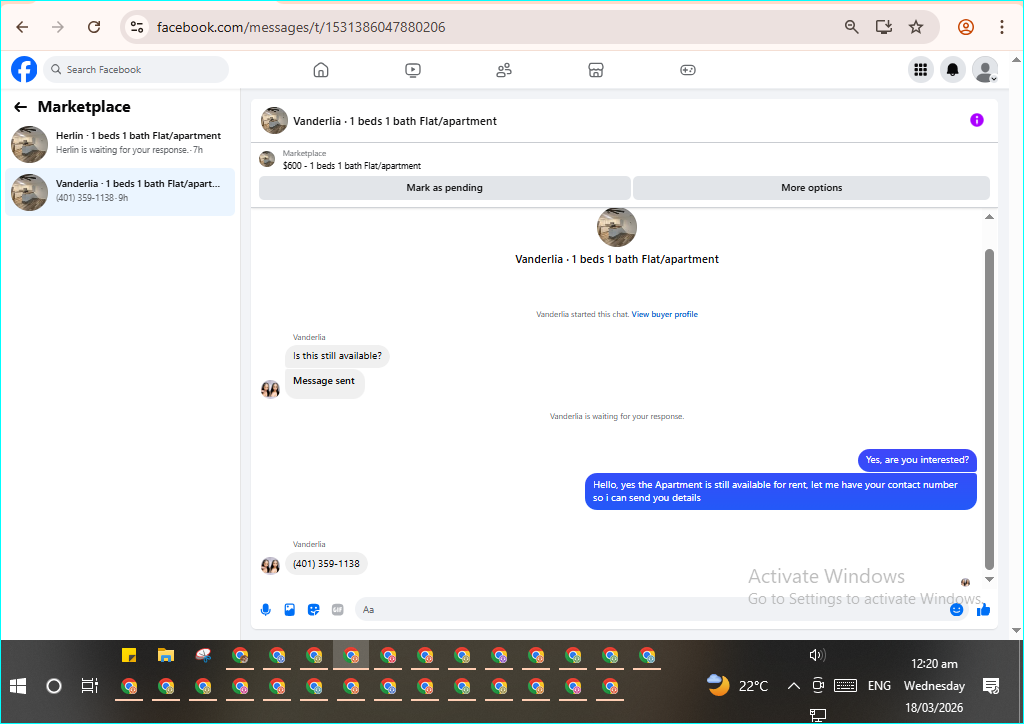Image resolution: width=1024 pixels, height=724 pixels.
Task: Open the touch keyboard tray icon
Action: tap(845, 686)
